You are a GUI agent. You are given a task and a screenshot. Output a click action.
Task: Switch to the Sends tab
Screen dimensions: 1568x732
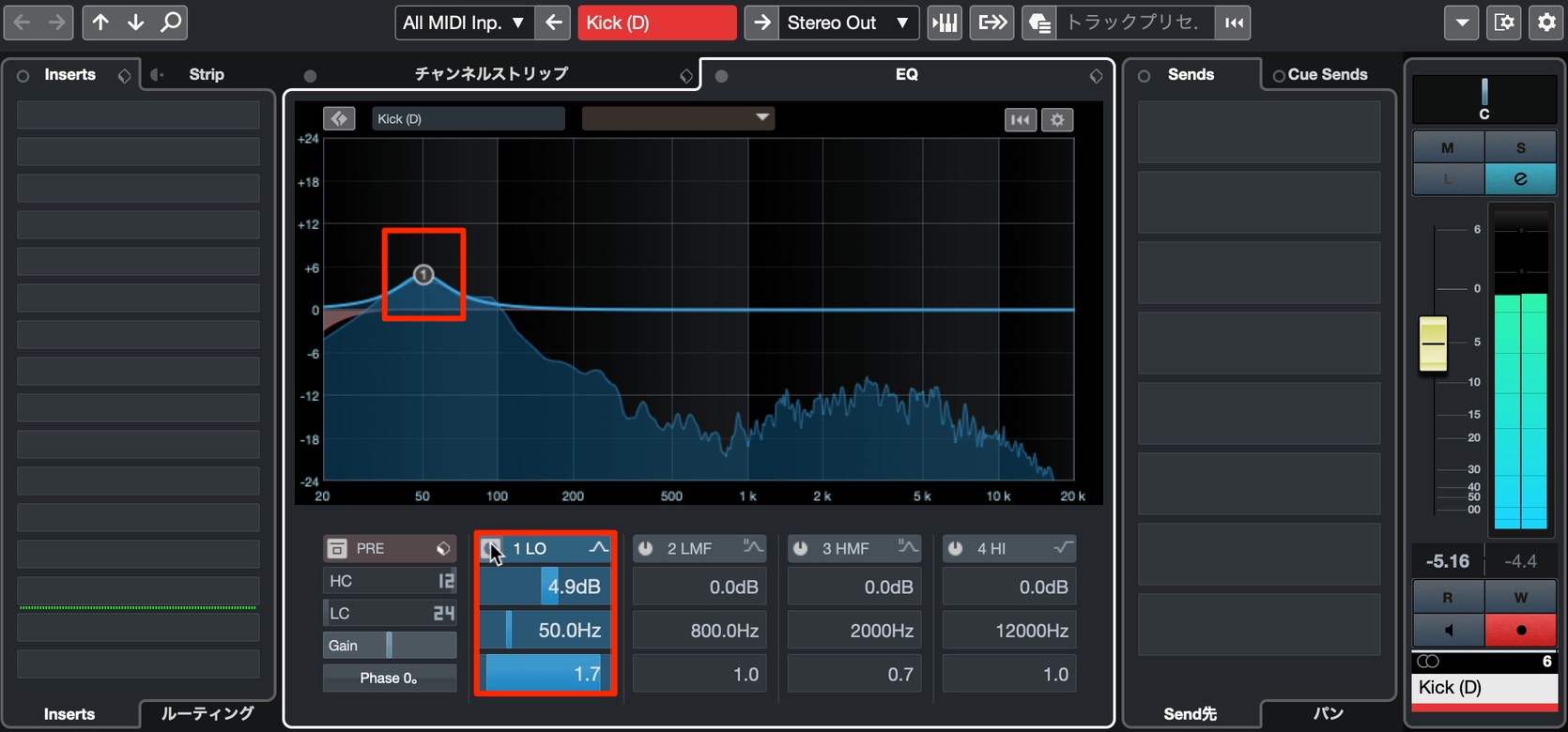click(1191, 74)
